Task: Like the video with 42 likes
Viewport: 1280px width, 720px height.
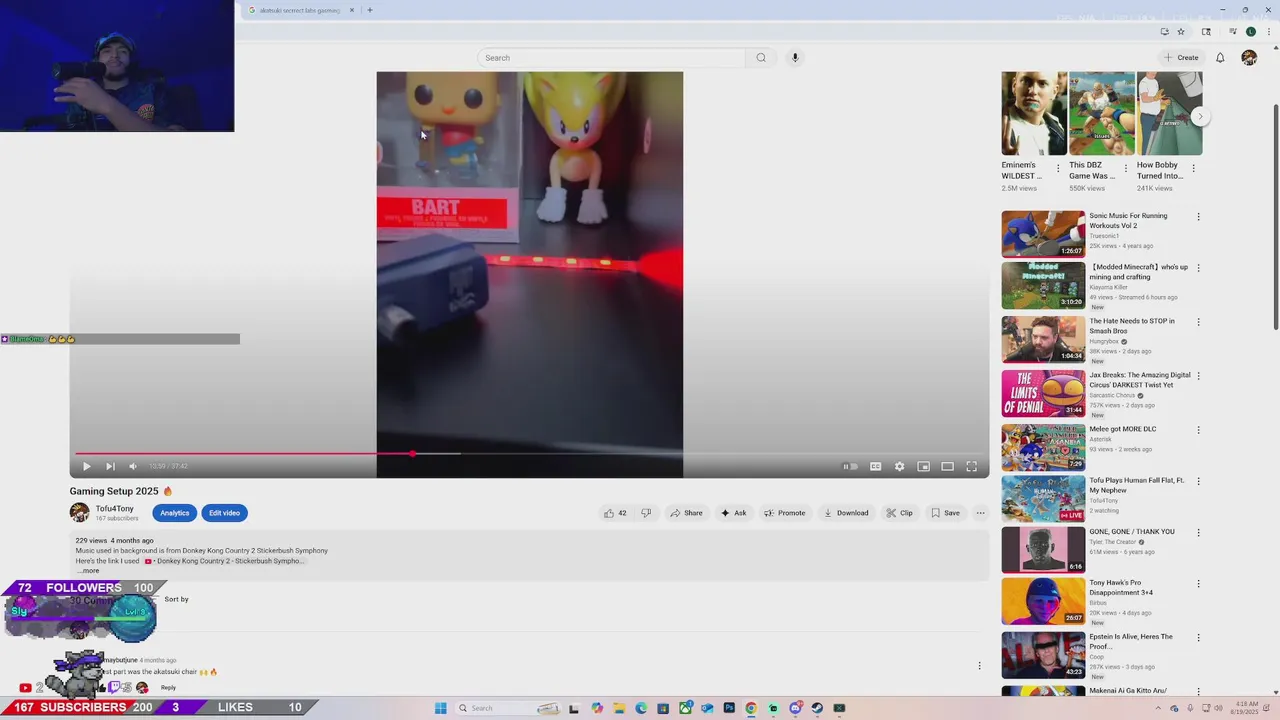Action: (x=615, y=513)
